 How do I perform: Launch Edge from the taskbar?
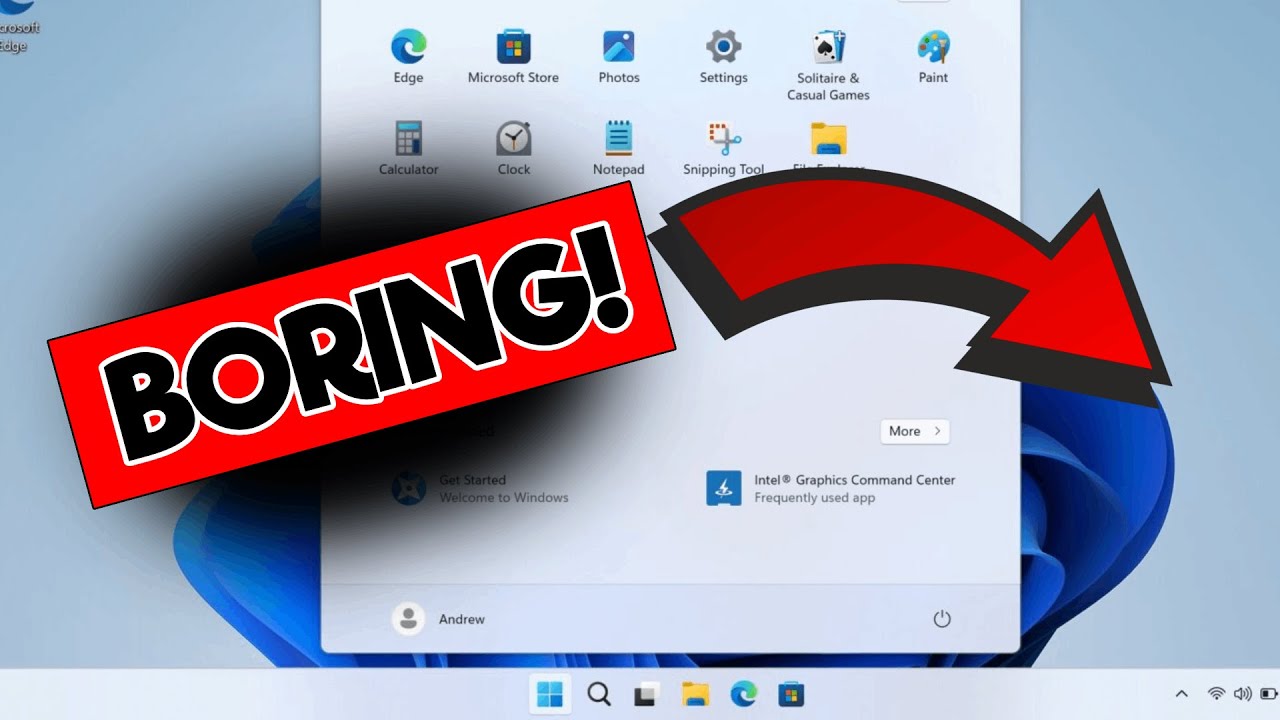tap(743, 694)
